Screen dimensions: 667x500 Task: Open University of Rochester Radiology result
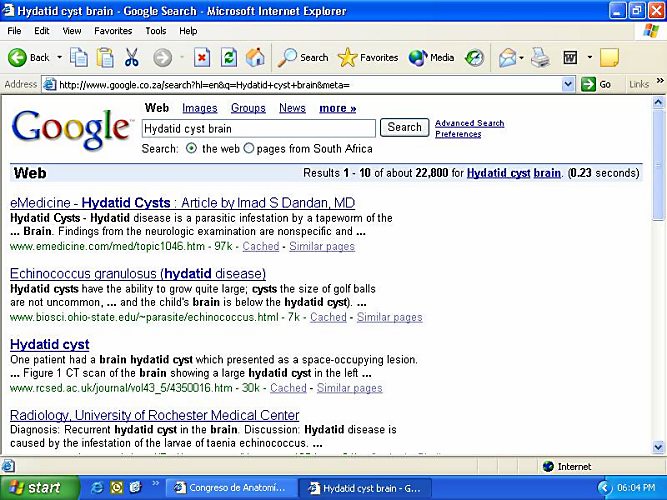(155, 415)
